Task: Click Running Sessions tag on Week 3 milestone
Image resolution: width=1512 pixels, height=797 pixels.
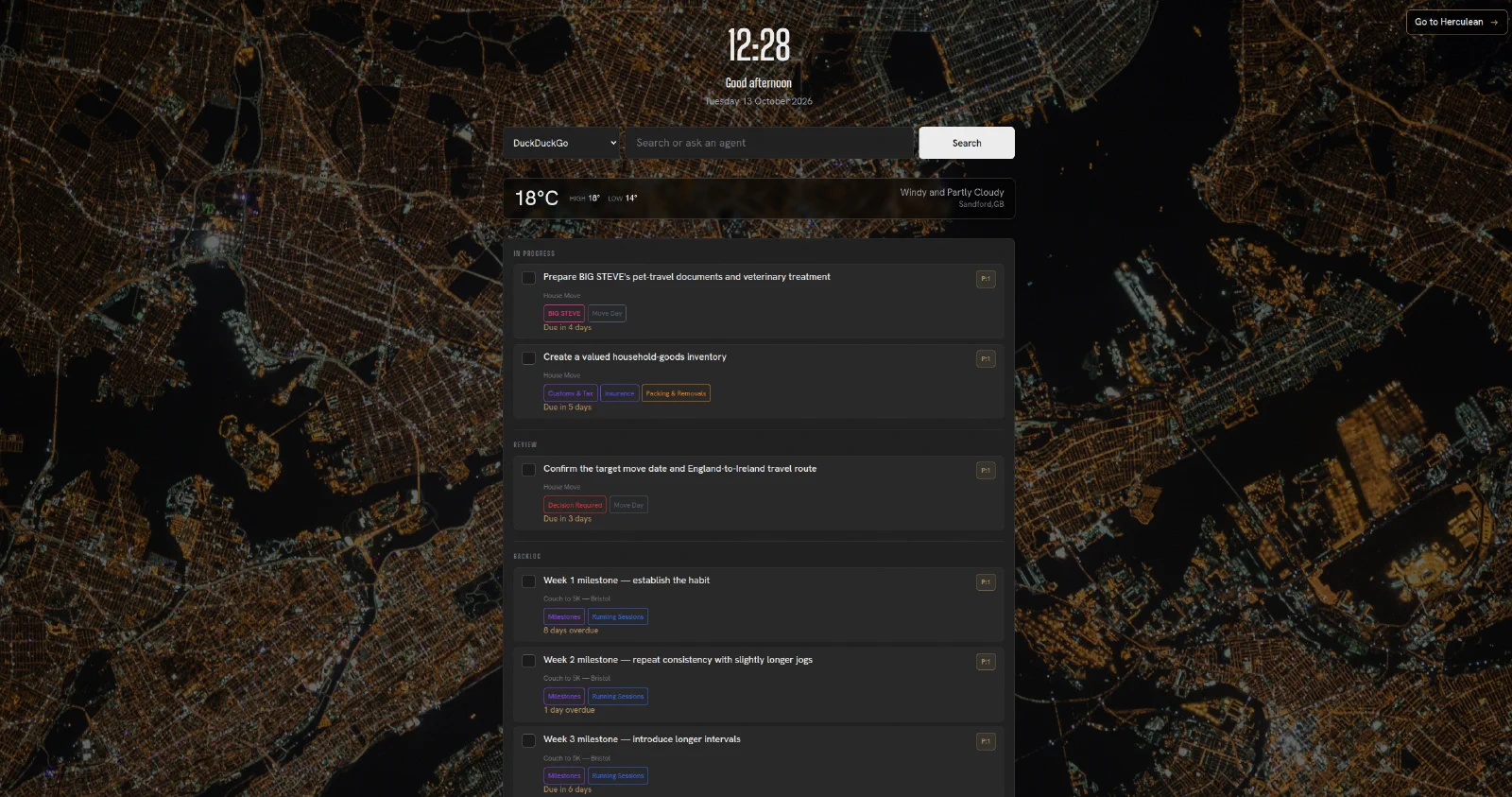Action: tap(618, 775)
